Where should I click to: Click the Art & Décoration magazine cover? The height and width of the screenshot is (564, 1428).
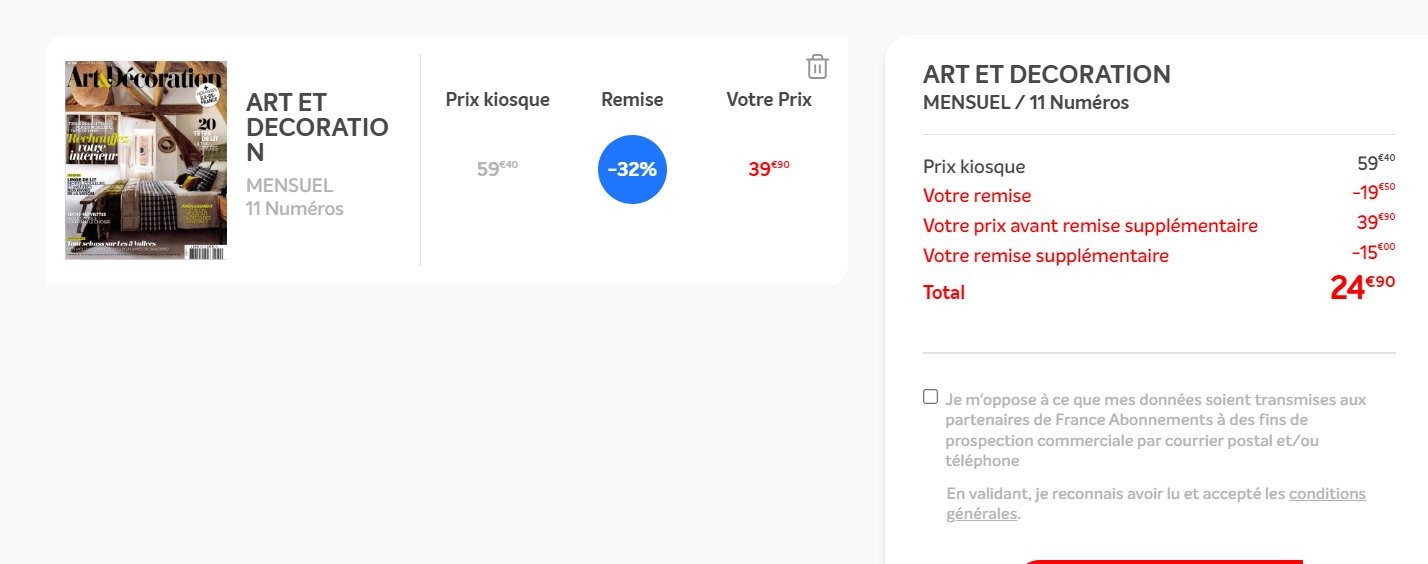tap(146, 160)
